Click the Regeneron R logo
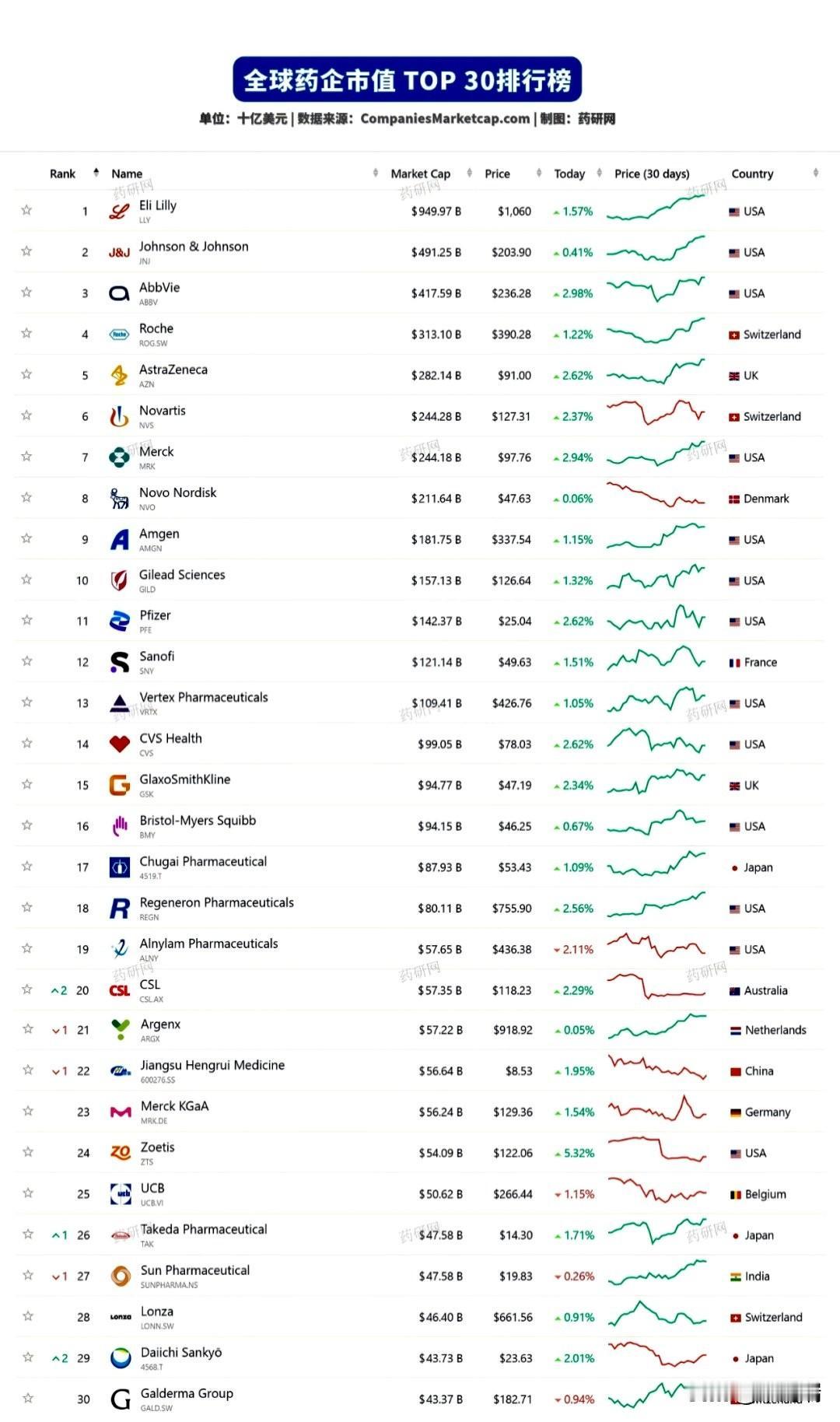 [120, 908]
